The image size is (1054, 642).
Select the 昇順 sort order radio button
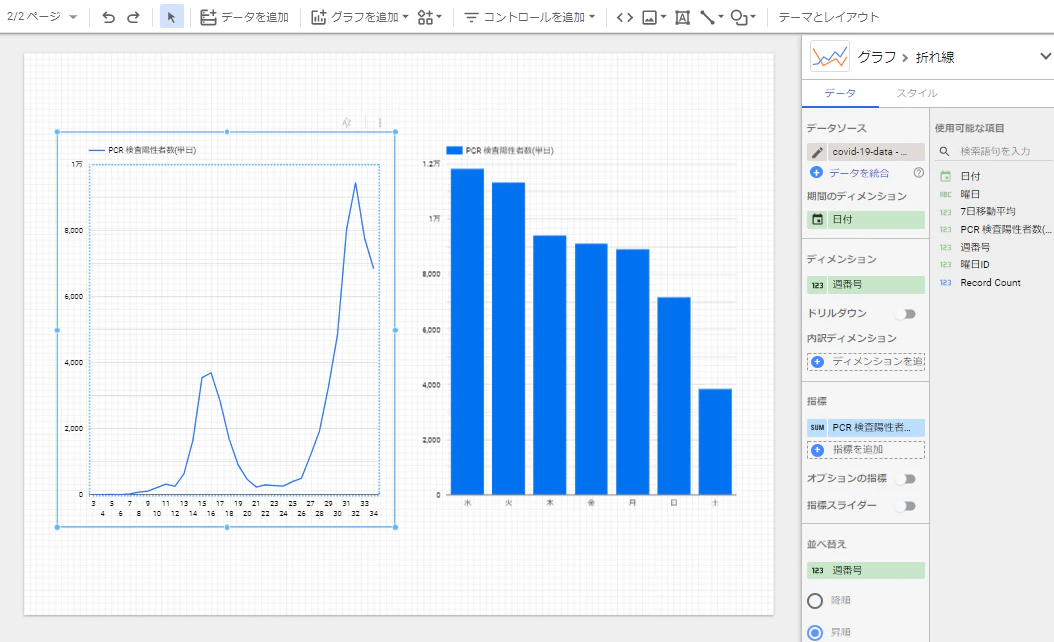point(815,633)
